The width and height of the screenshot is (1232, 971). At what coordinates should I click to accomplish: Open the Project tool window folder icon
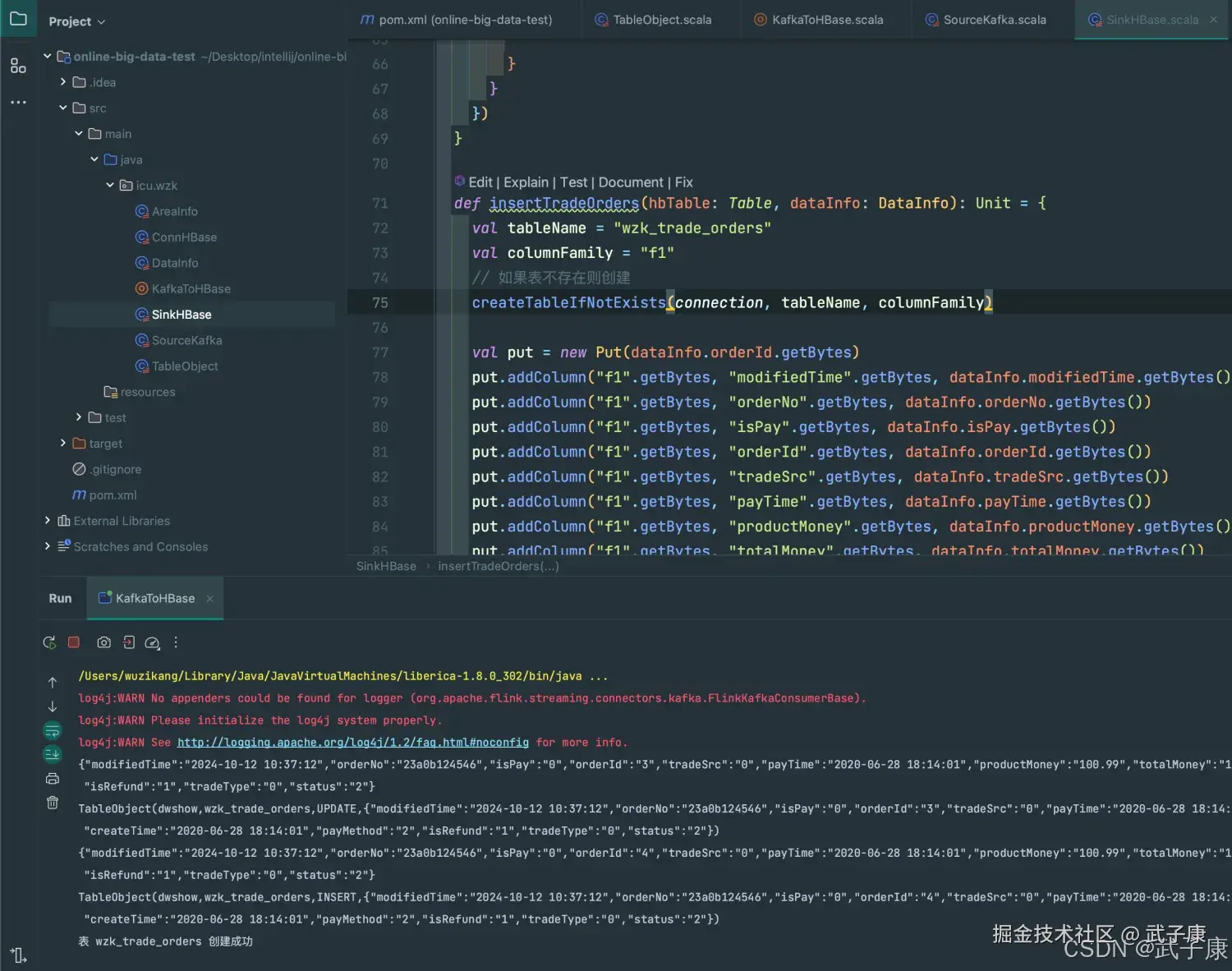pos(18,18)
